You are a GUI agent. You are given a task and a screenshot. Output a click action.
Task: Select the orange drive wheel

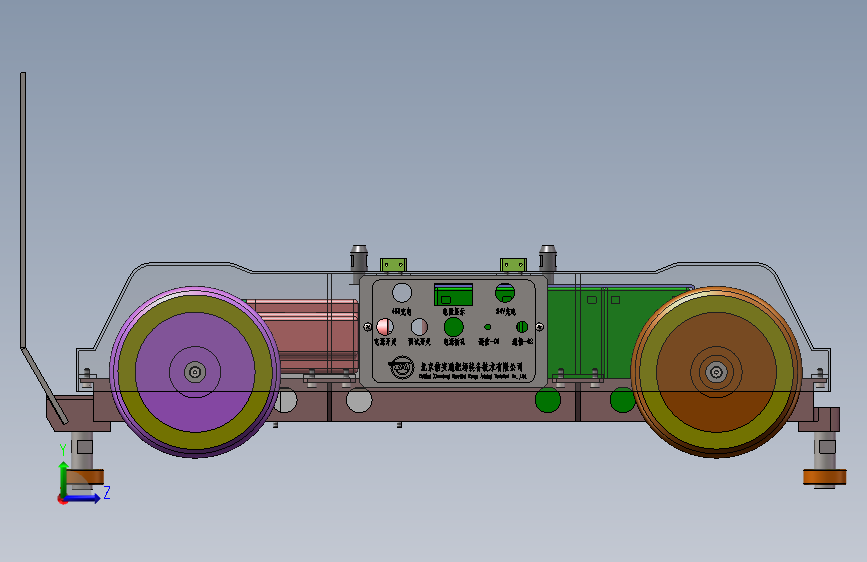tap(716, 372)
